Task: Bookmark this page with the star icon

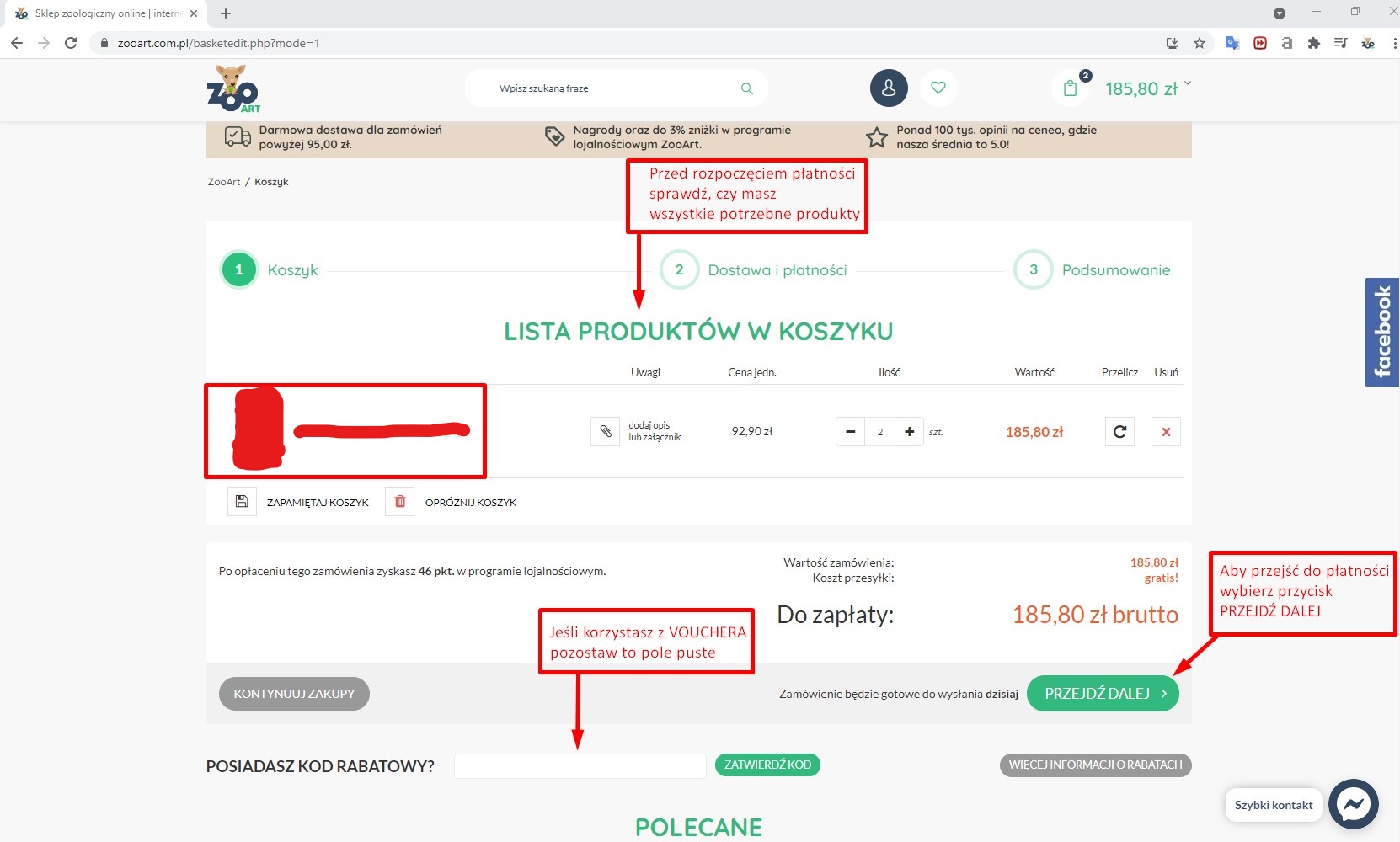Action: 1200,43
